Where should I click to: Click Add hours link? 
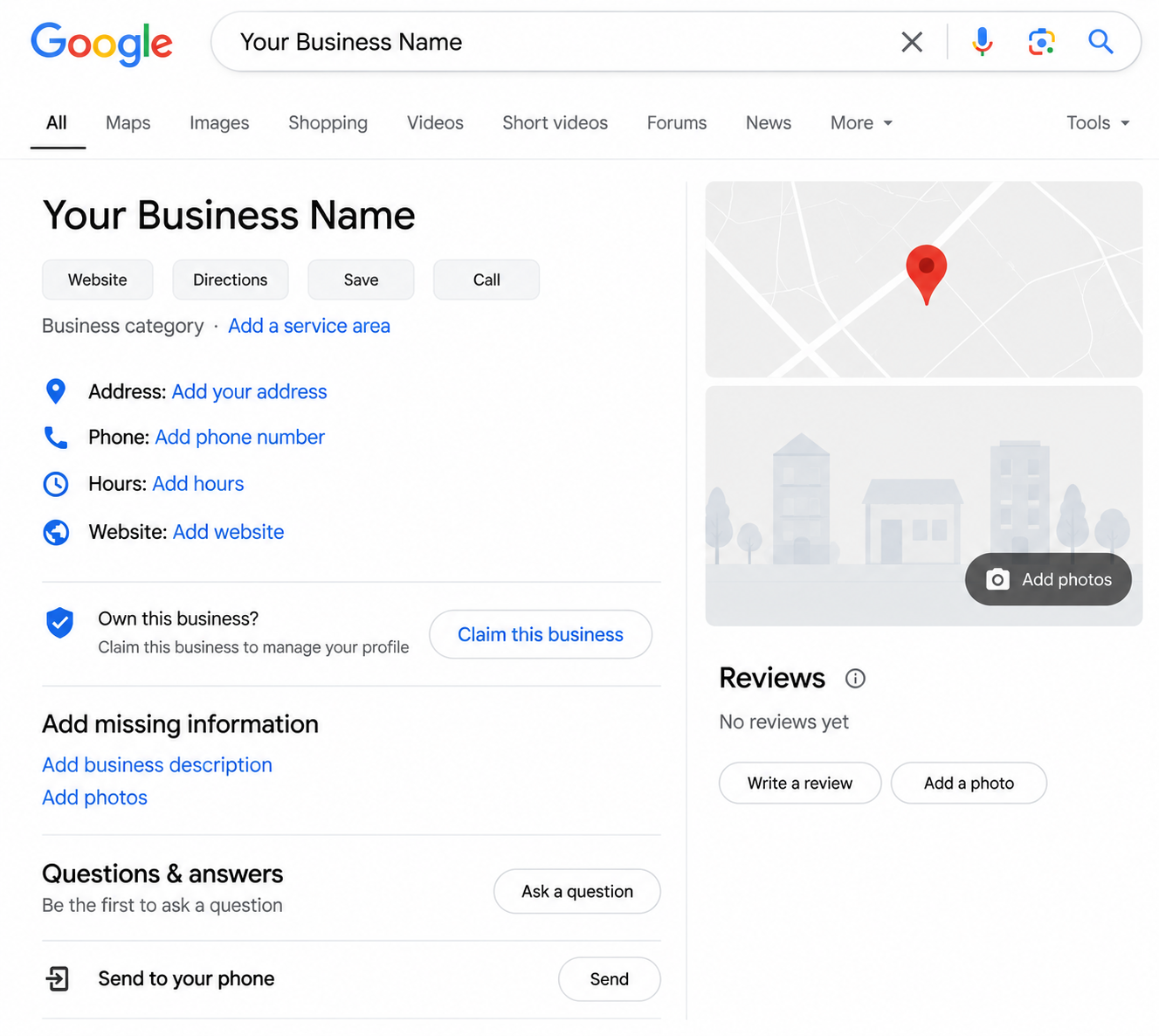198,484
